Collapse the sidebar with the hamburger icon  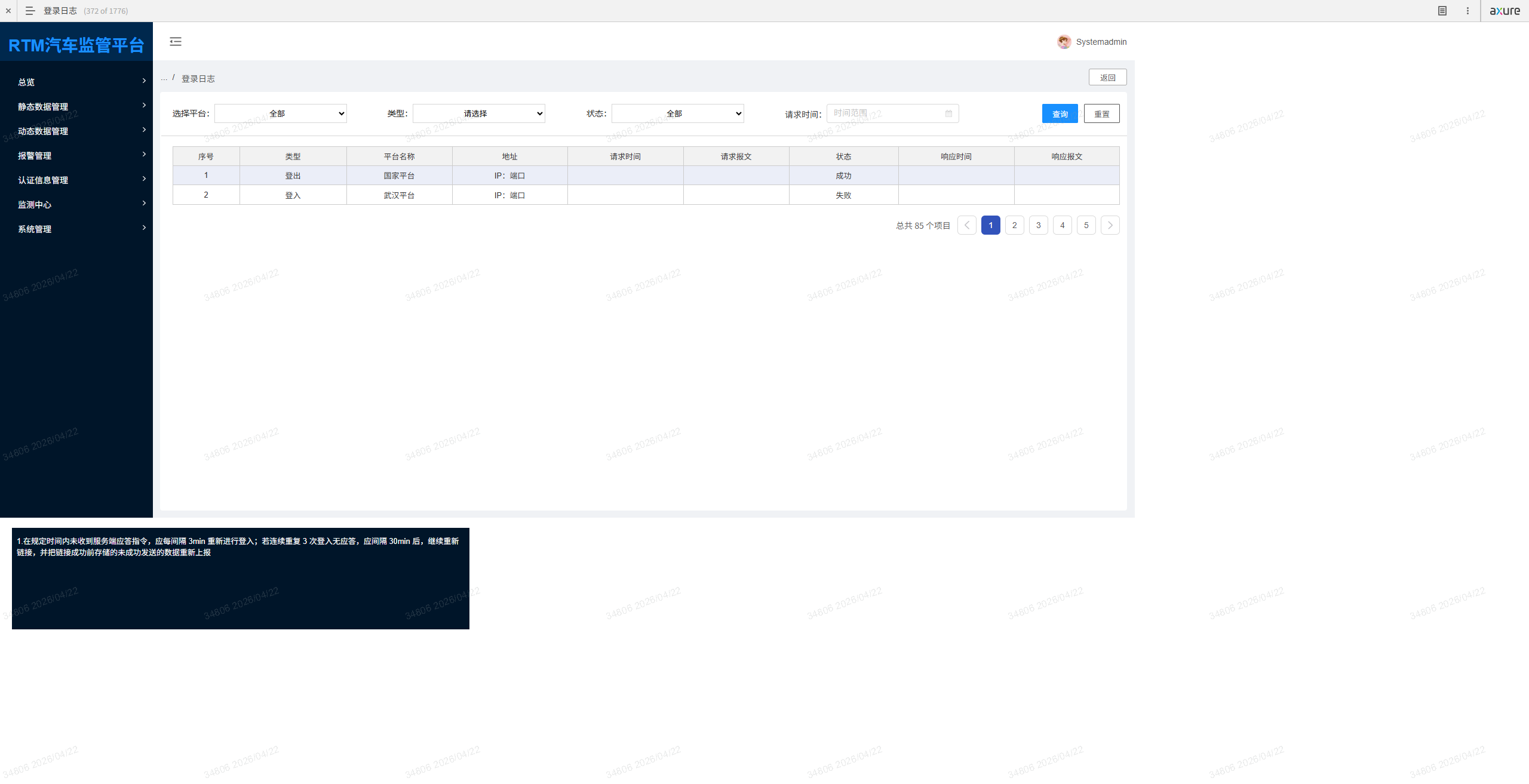(176, 41)
